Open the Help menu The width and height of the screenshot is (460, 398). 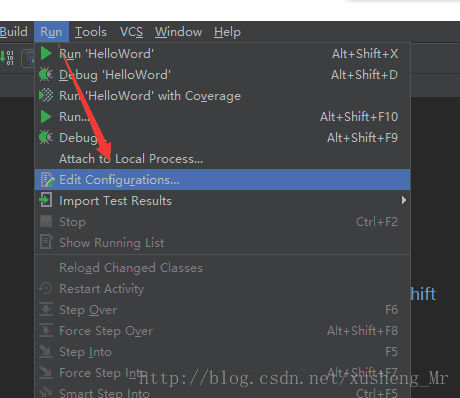click(x=227, y=32)
